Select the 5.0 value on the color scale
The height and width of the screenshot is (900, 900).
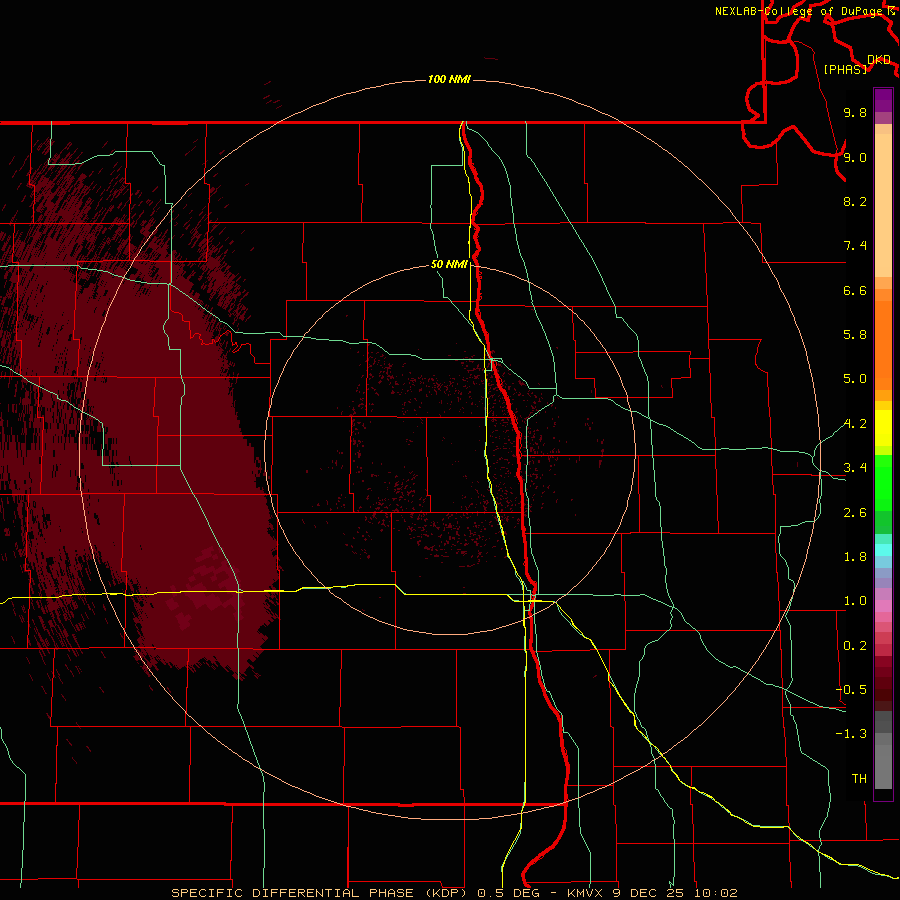(x=855, y=379)
